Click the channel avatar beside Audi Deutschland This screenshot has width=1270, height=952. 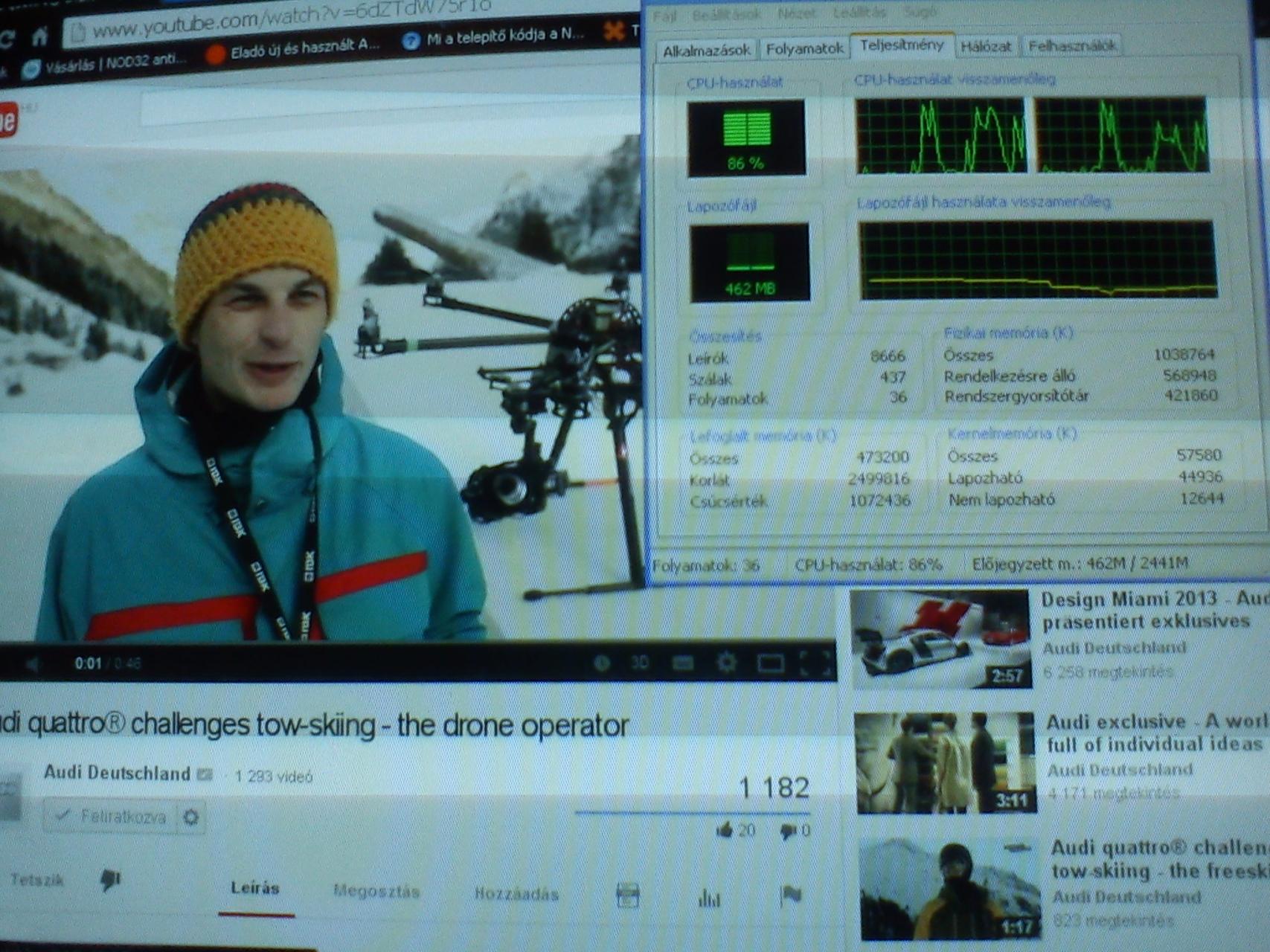click(10, 797)
